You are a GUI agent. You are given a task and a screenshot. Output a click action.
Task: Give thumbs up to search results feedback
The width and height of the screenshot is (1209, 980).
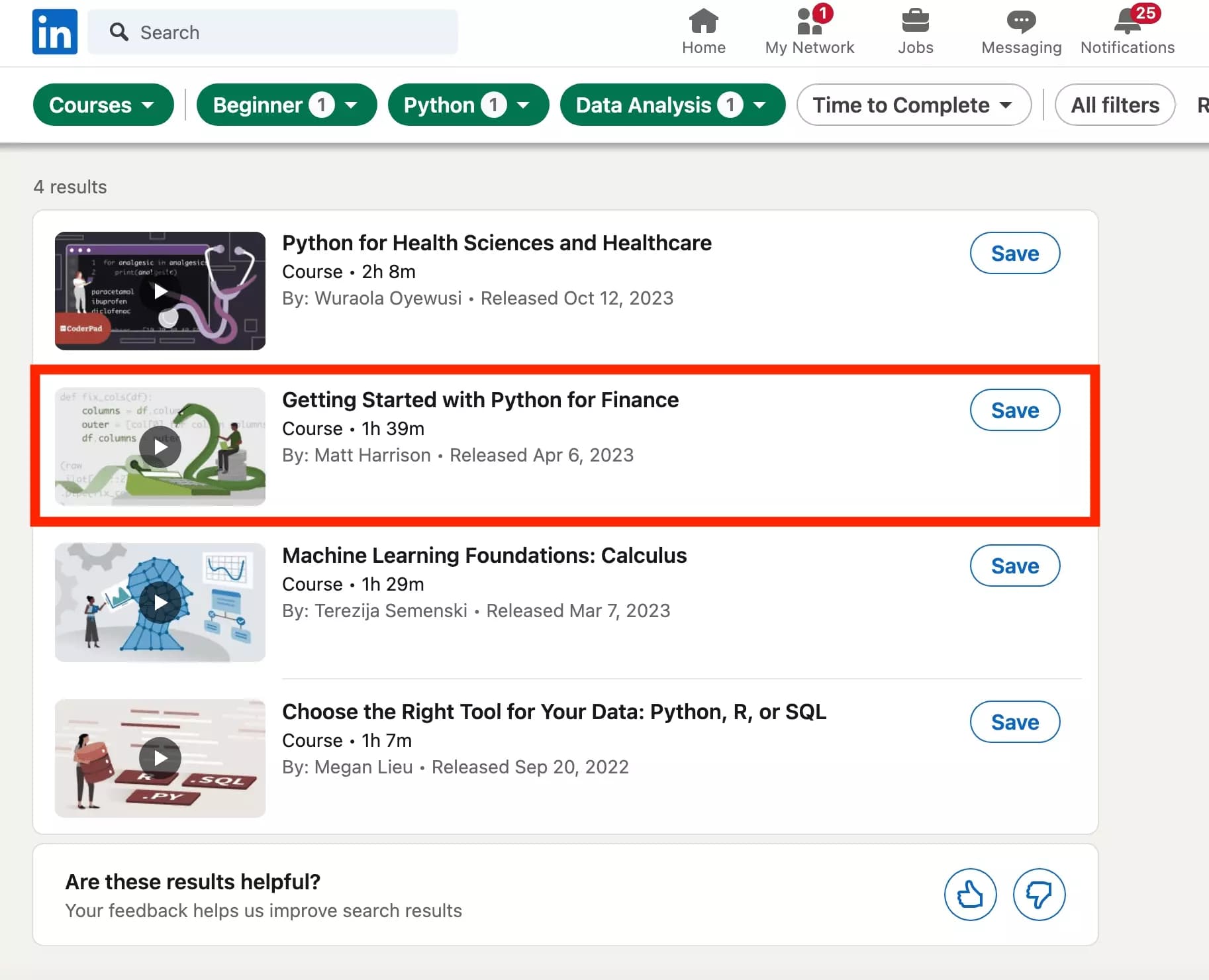[x=970, y=894]
